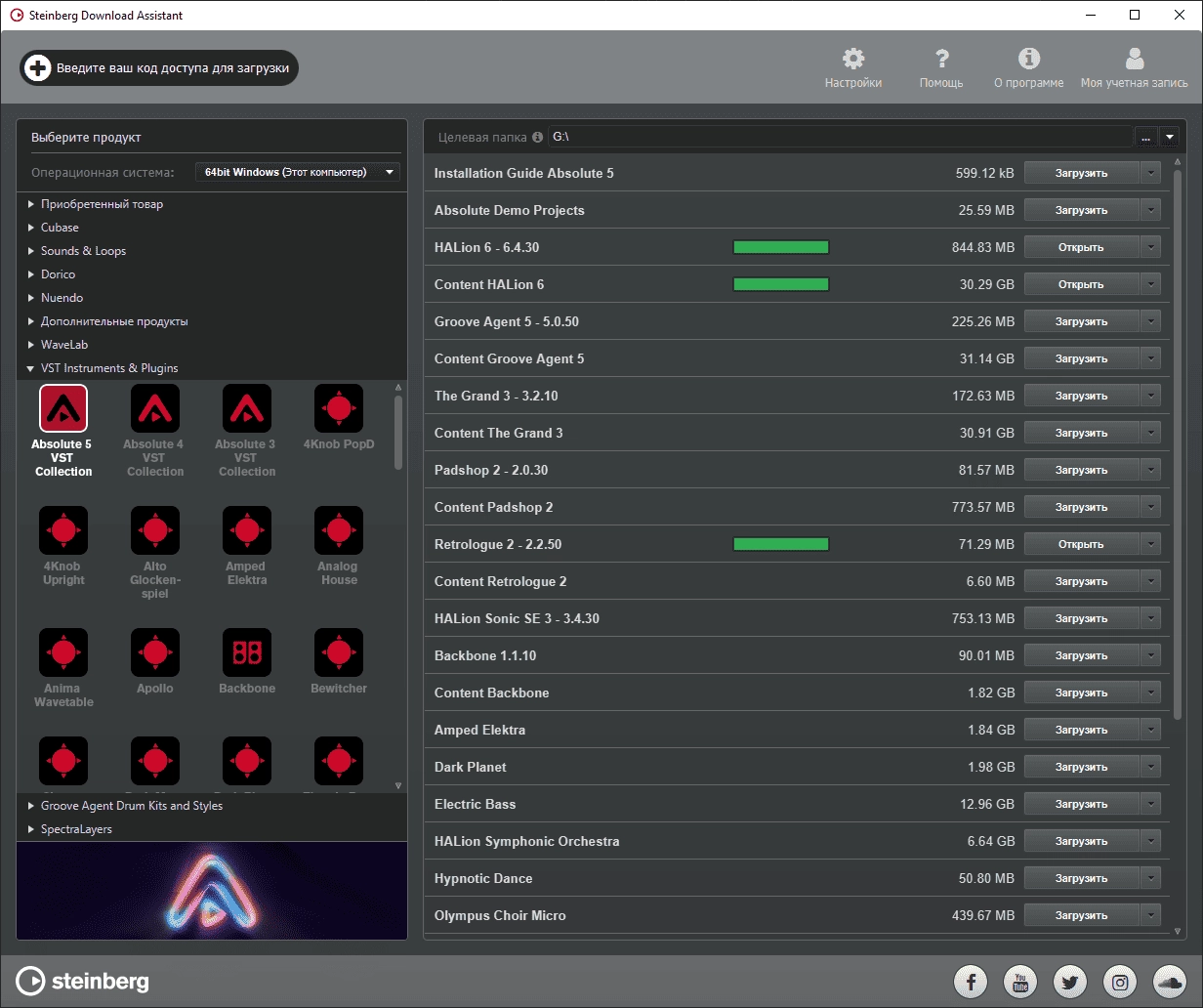Open Steinberg Twitter icon
Image resolution: width=1203 pixels, height=1008 pixels.
1071,981
